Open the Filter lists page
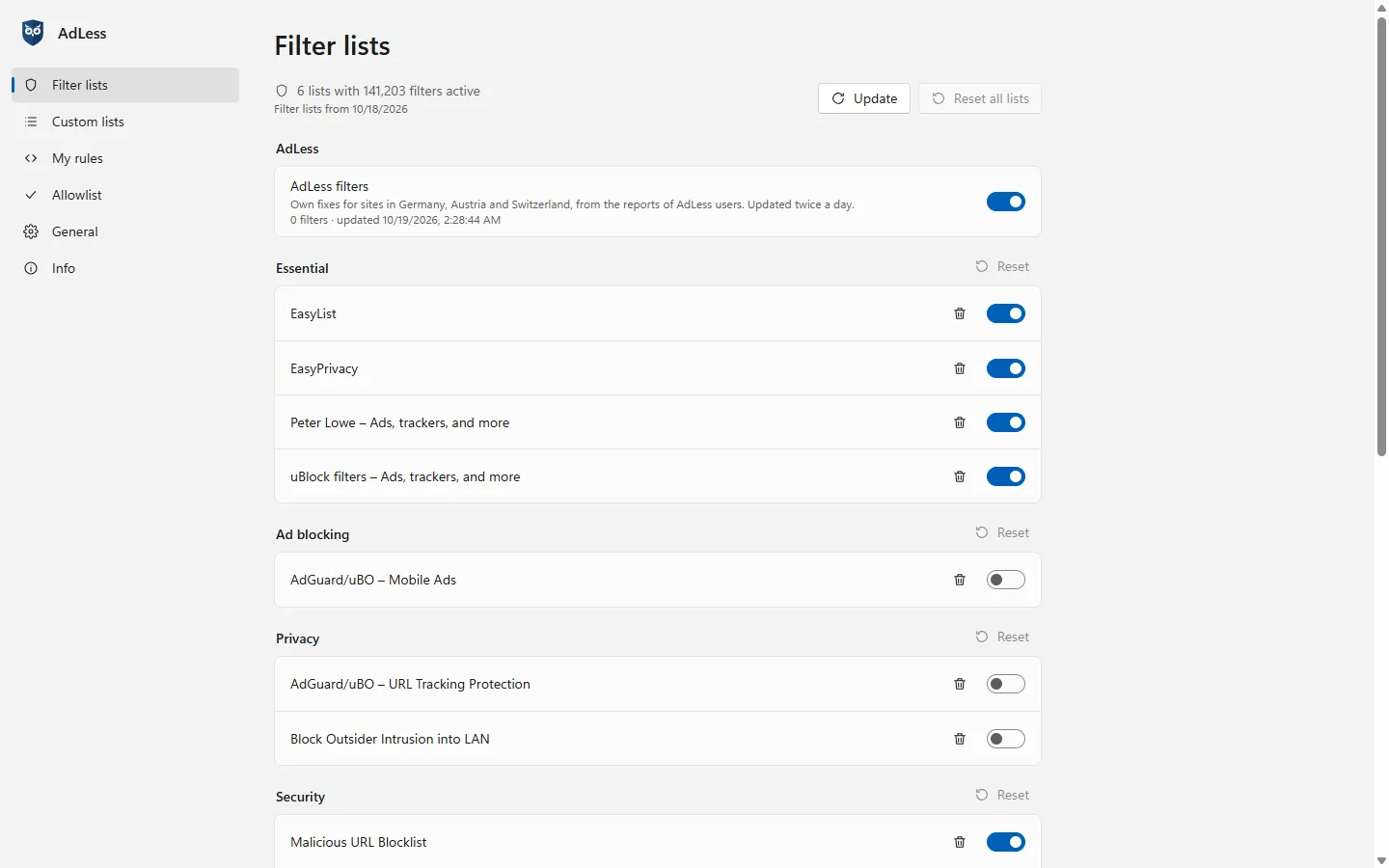This screenshot has height=868, width=1389. click(x=125, y=85)
